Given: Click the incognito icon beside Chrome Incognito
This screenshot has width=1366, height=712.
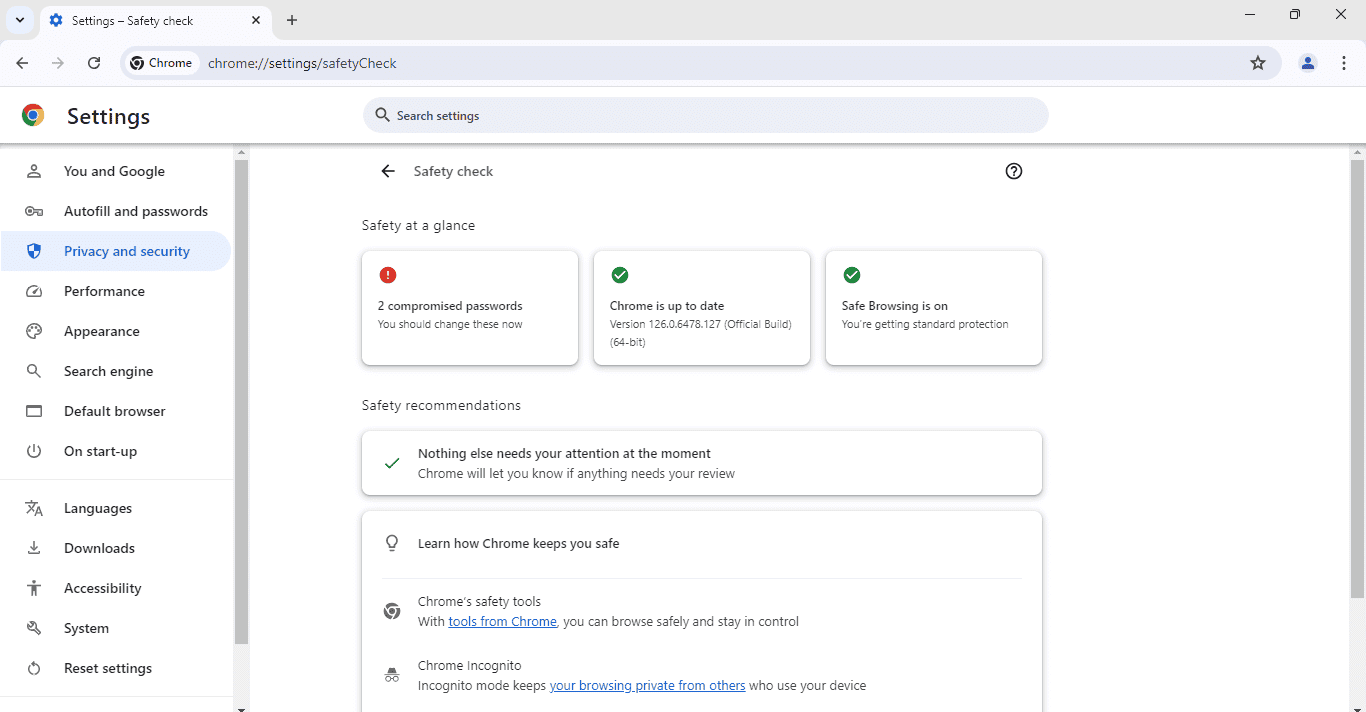Looking at the screenshot, I should point(392,675).
